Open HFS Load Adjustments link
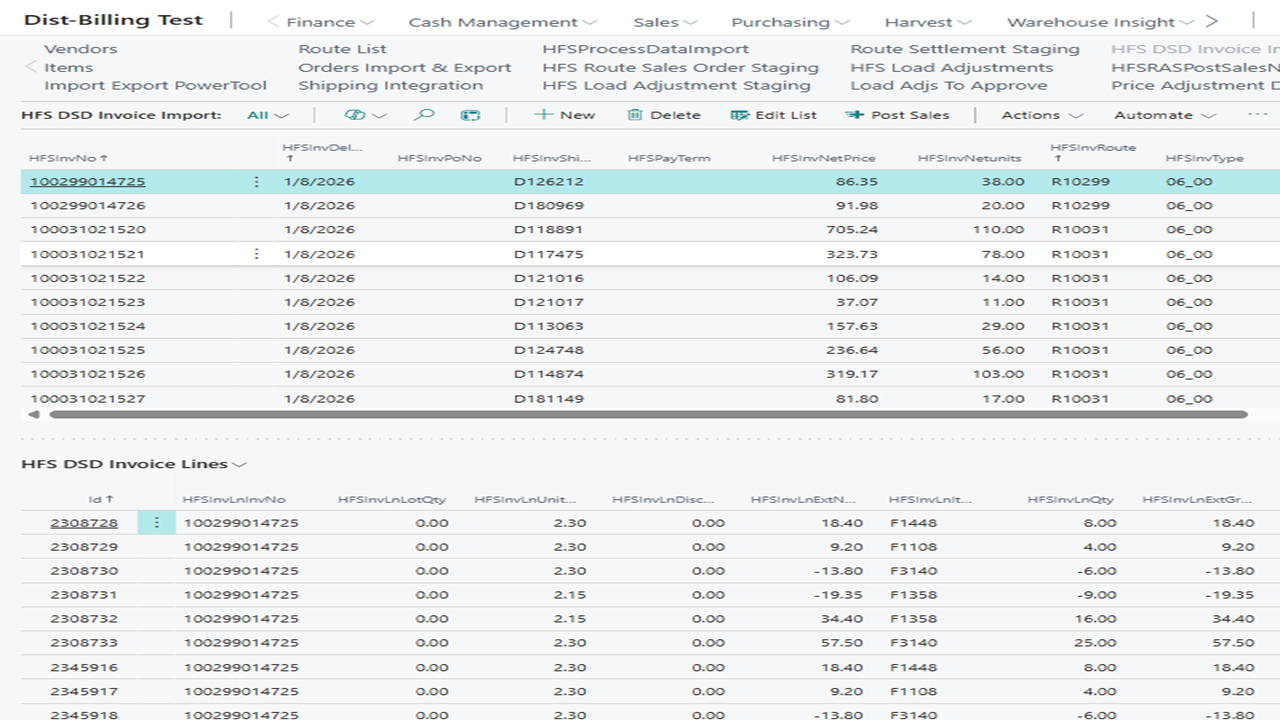 951,67
